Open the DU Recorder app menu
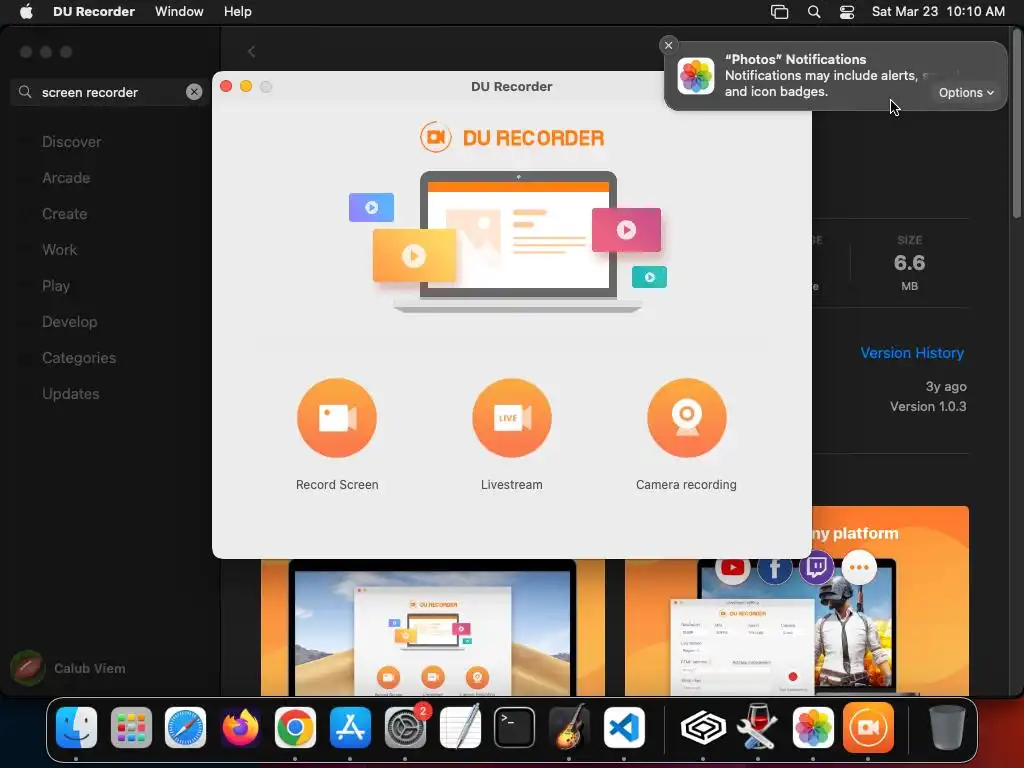The image size is (1024, 768). (94, 11)
